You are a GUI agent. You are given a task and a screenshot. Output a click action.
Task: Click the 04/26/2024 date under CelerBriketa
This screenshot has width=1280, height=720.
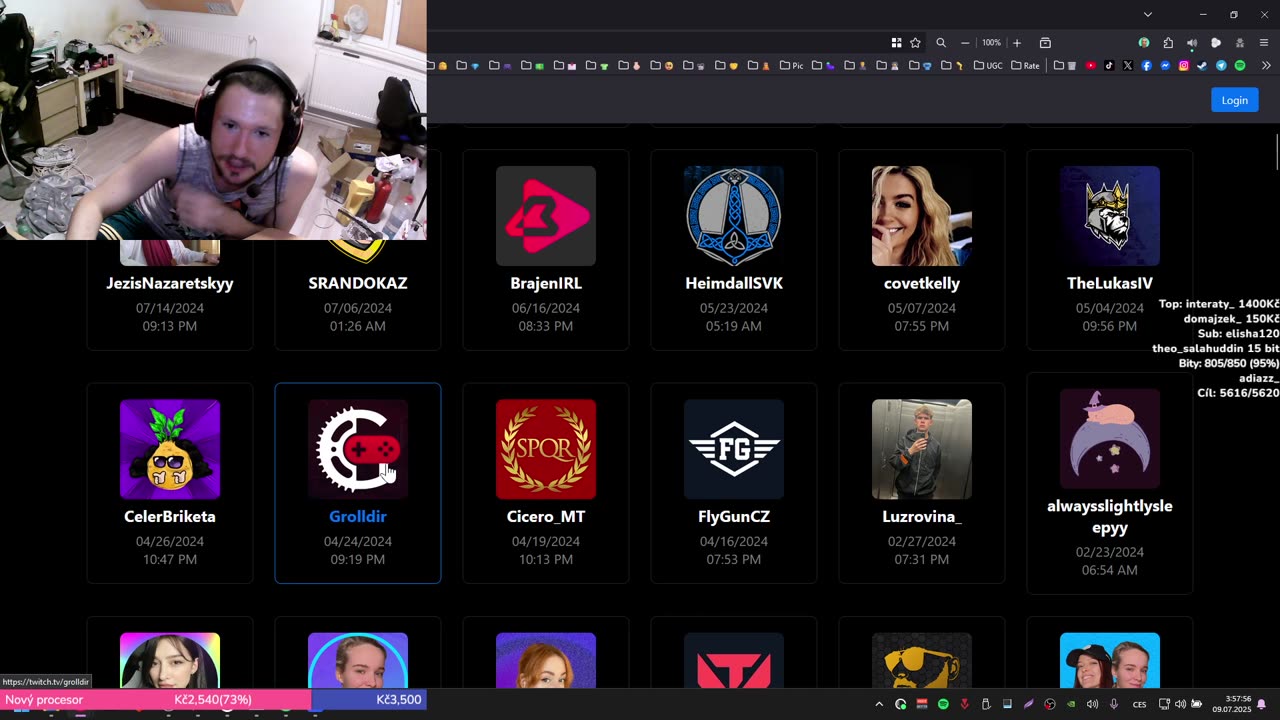click(170, 541)
